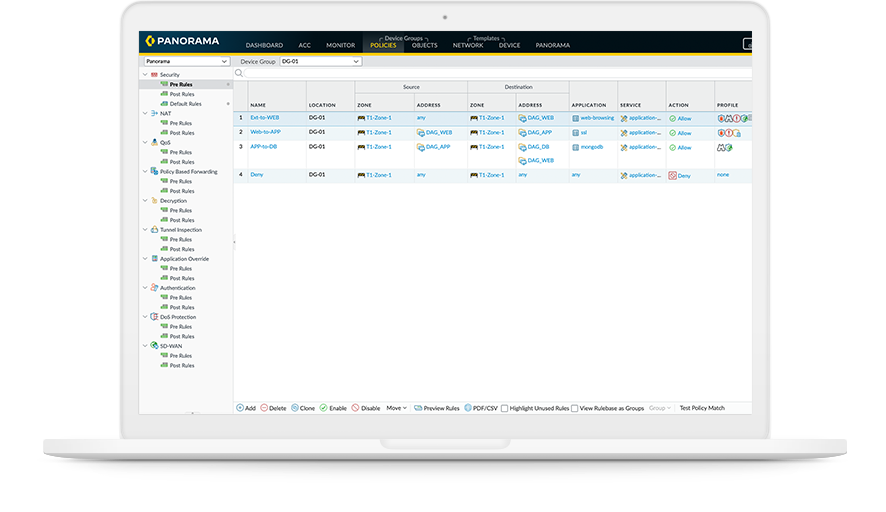886x512 pixels.
Task: Check the View Rulebase as Groups box
Action: (575, 408)
